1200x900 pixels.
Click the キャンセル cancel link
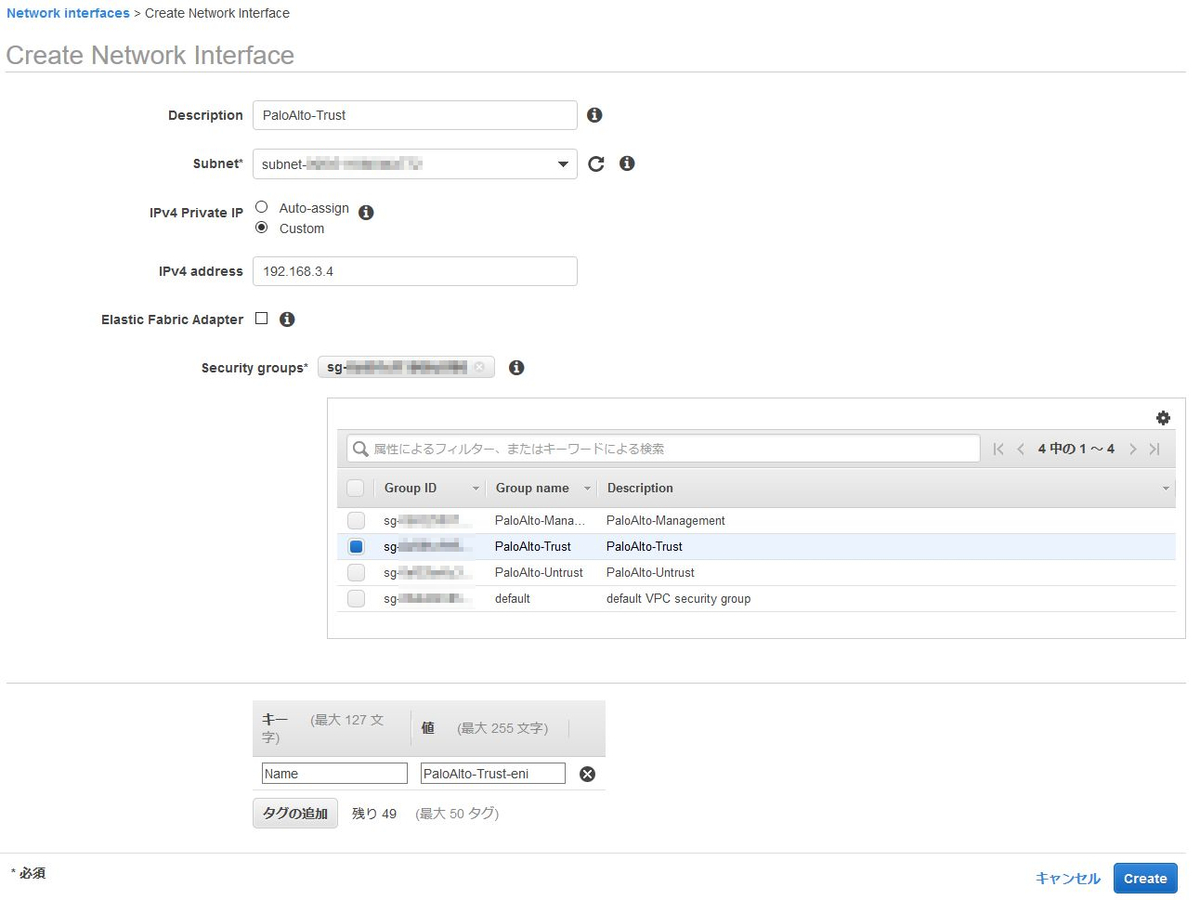1068,878
